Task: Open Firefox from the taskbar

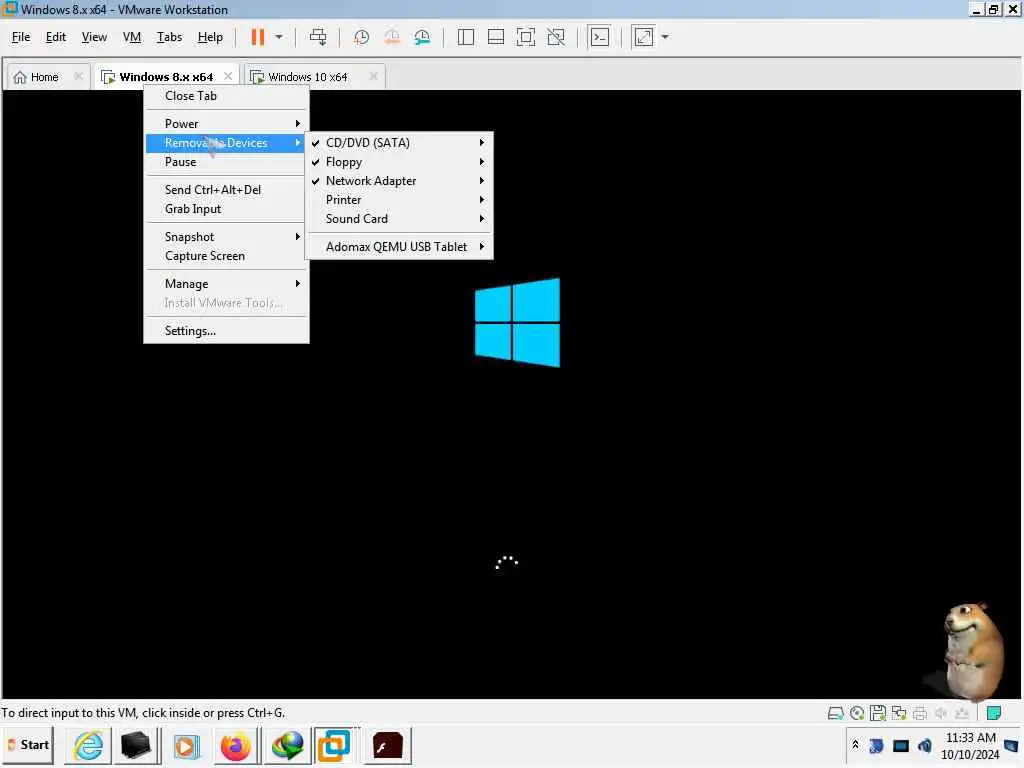Action: click(x=235, y=746)
